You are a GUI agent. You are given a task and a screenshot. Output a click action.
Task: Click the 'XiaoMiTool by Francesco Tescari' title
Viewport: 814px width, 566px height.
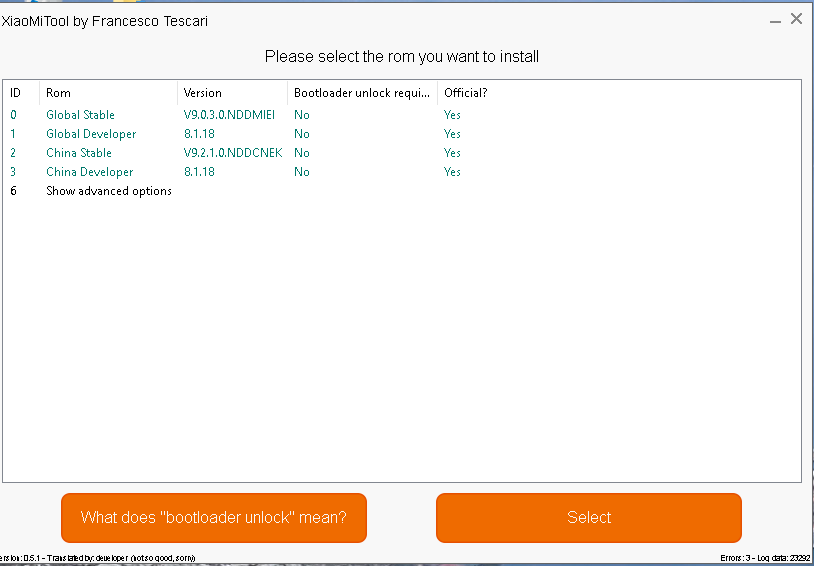coord(104,21)
